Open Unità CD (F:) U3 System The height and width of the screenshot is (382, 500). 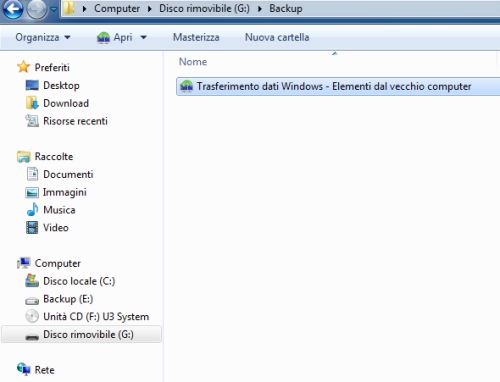(x=96, y=317)
